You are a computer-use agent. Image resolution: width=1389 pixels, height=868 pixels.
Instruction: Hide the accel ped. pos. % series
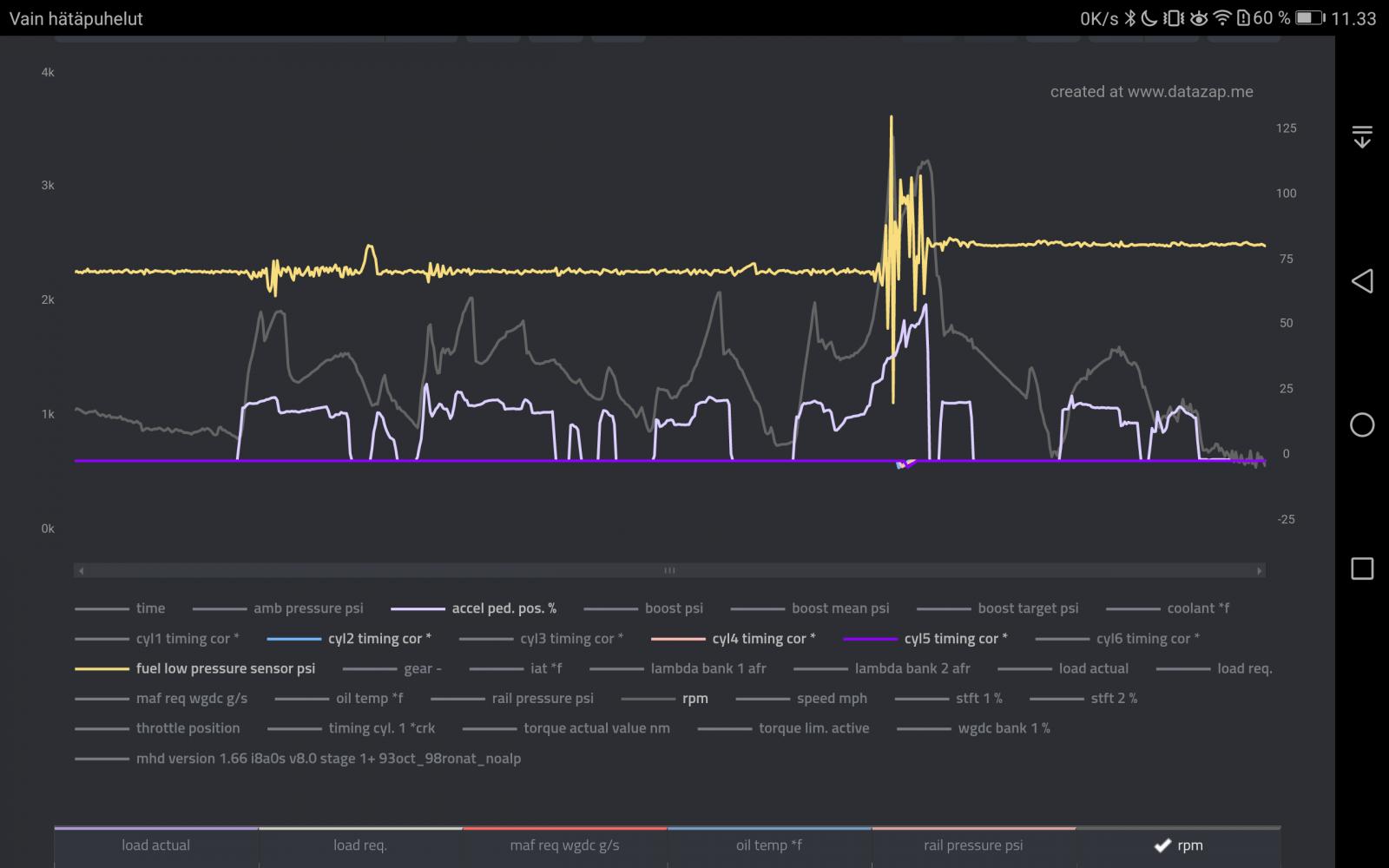tap(504, 608)
